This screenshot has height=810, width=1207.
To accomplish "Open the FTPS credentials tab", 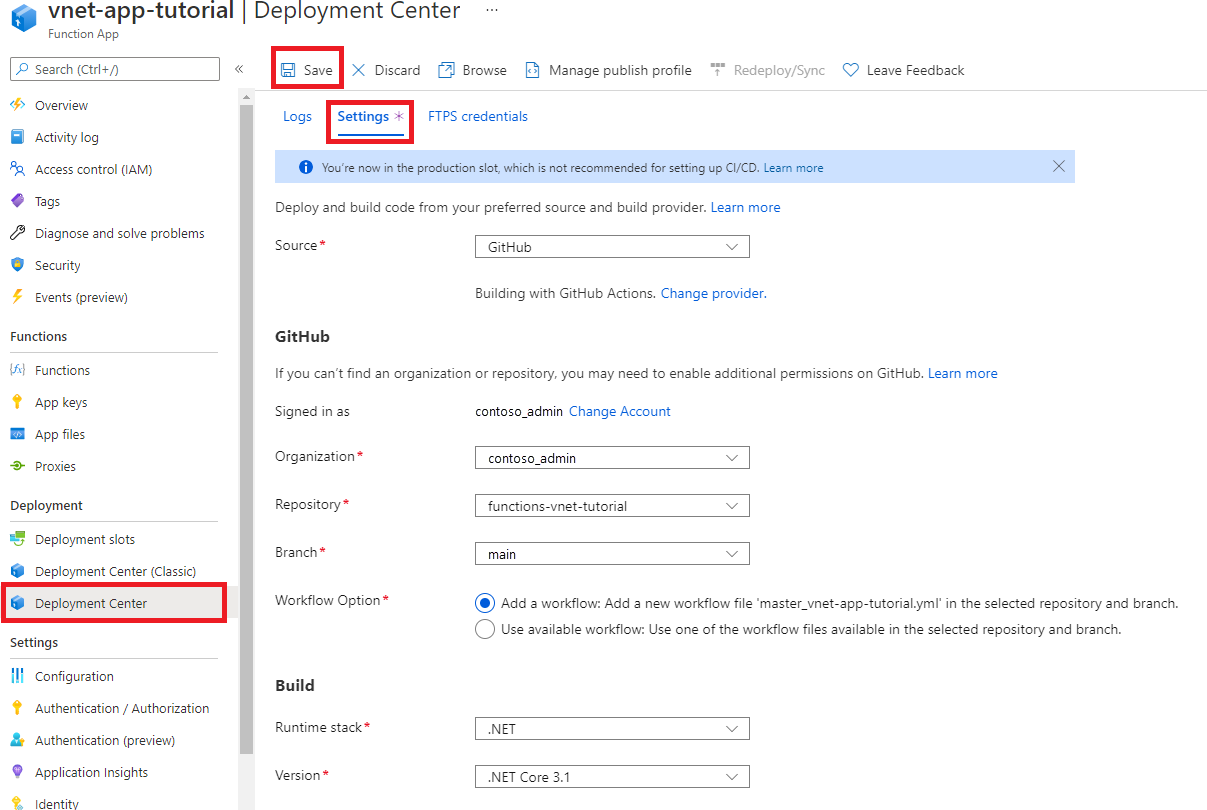I will [477, 116].
